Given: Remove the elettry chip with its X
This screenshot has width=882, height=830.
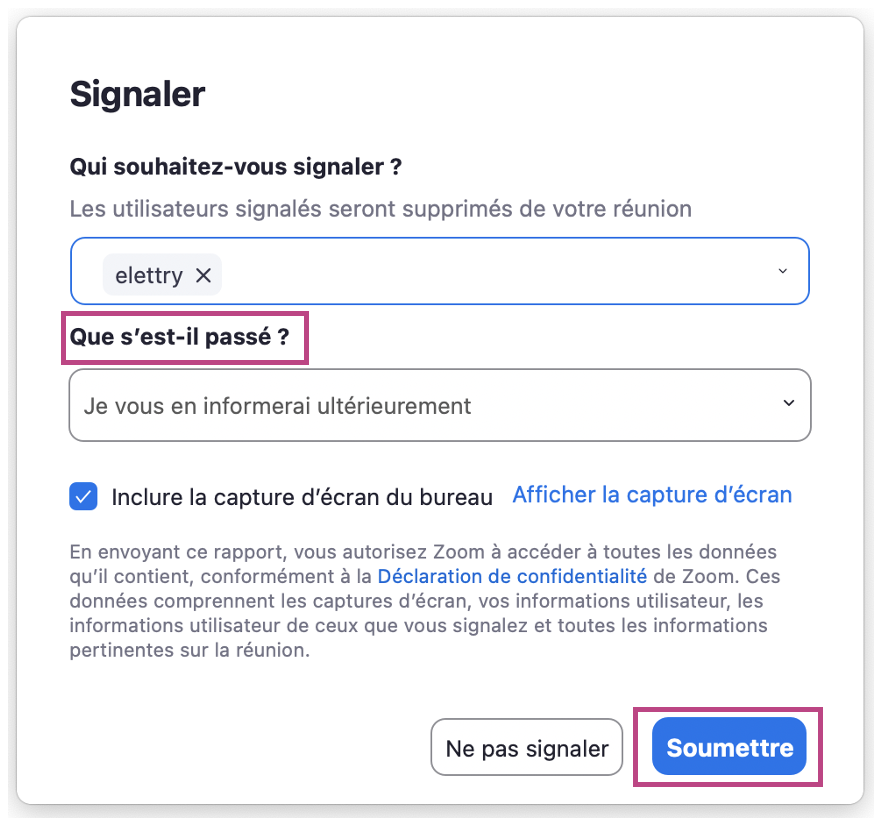Looking at the screenshot, I should [x=203, y=275].
